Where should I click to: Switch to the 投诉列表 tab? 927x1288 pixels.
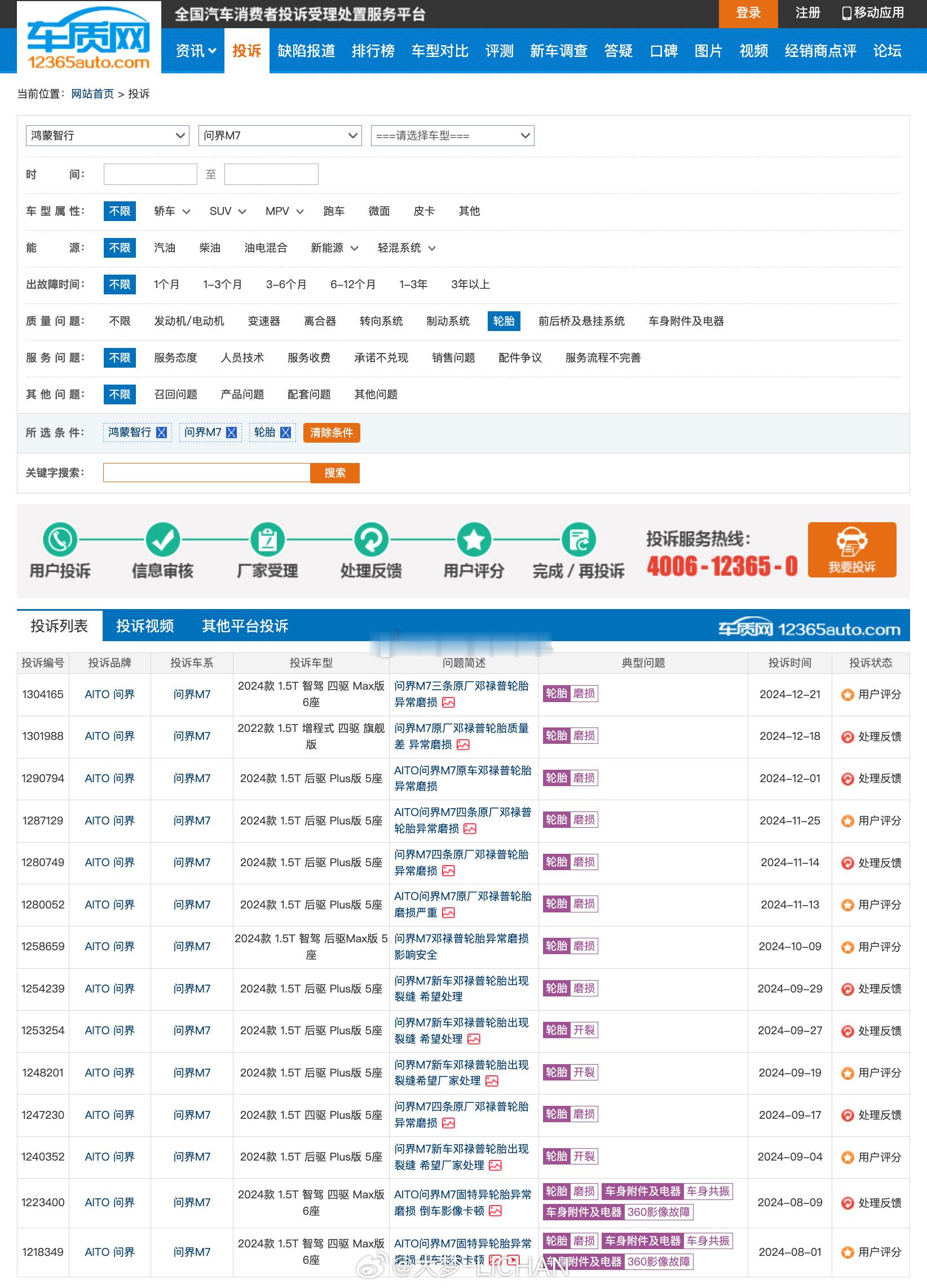click(60, 626)
